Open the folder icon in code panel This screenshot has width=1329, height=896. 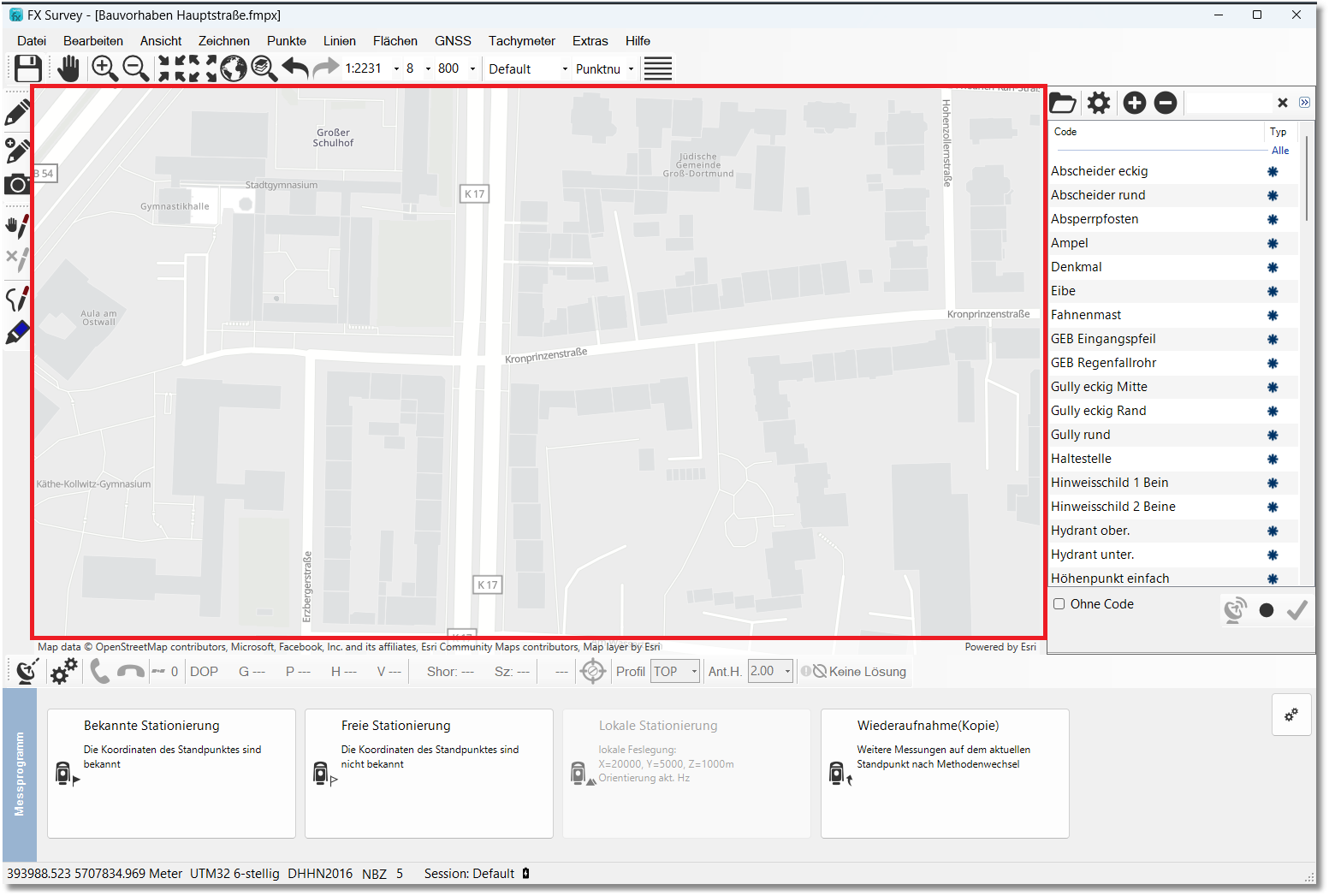point(1062,104)
